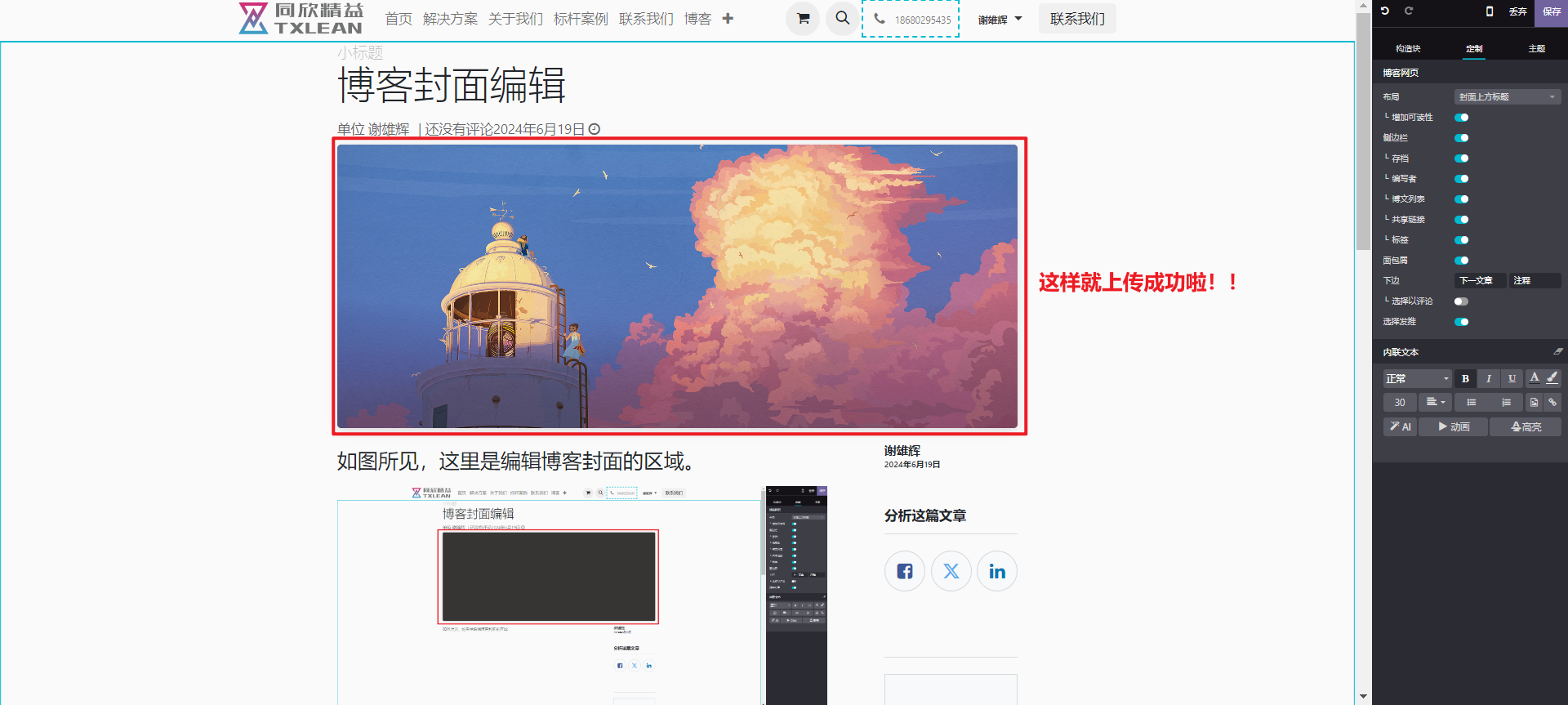Toggle the 标签 tags switch

1462,240
